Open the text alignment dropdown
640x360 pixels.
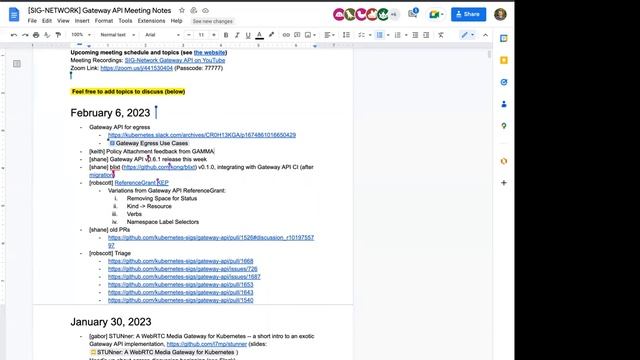[329, 35]
